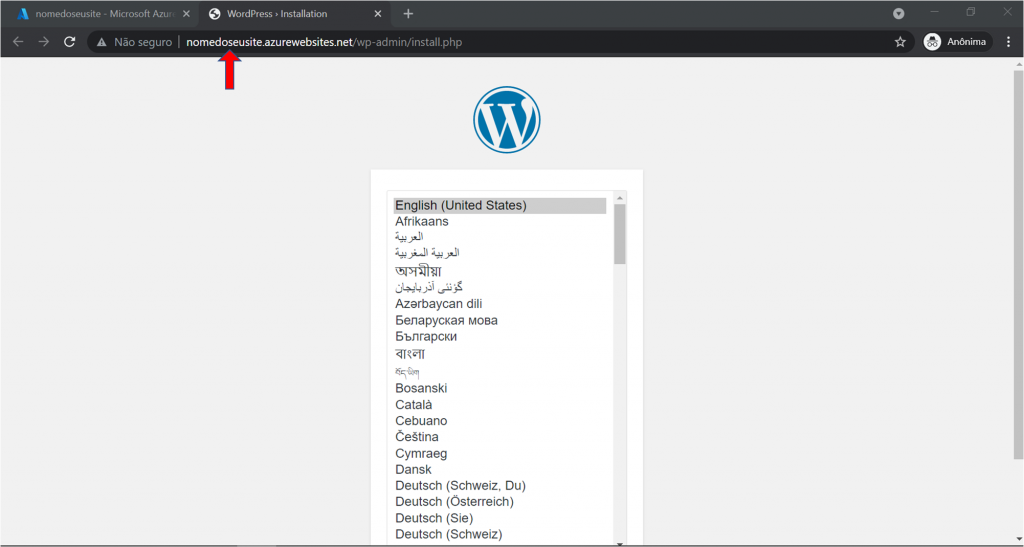Viewport: 1024px width, 547px height.
Task: Open a new tab with the plus button
Action: (x=408, y=14)
